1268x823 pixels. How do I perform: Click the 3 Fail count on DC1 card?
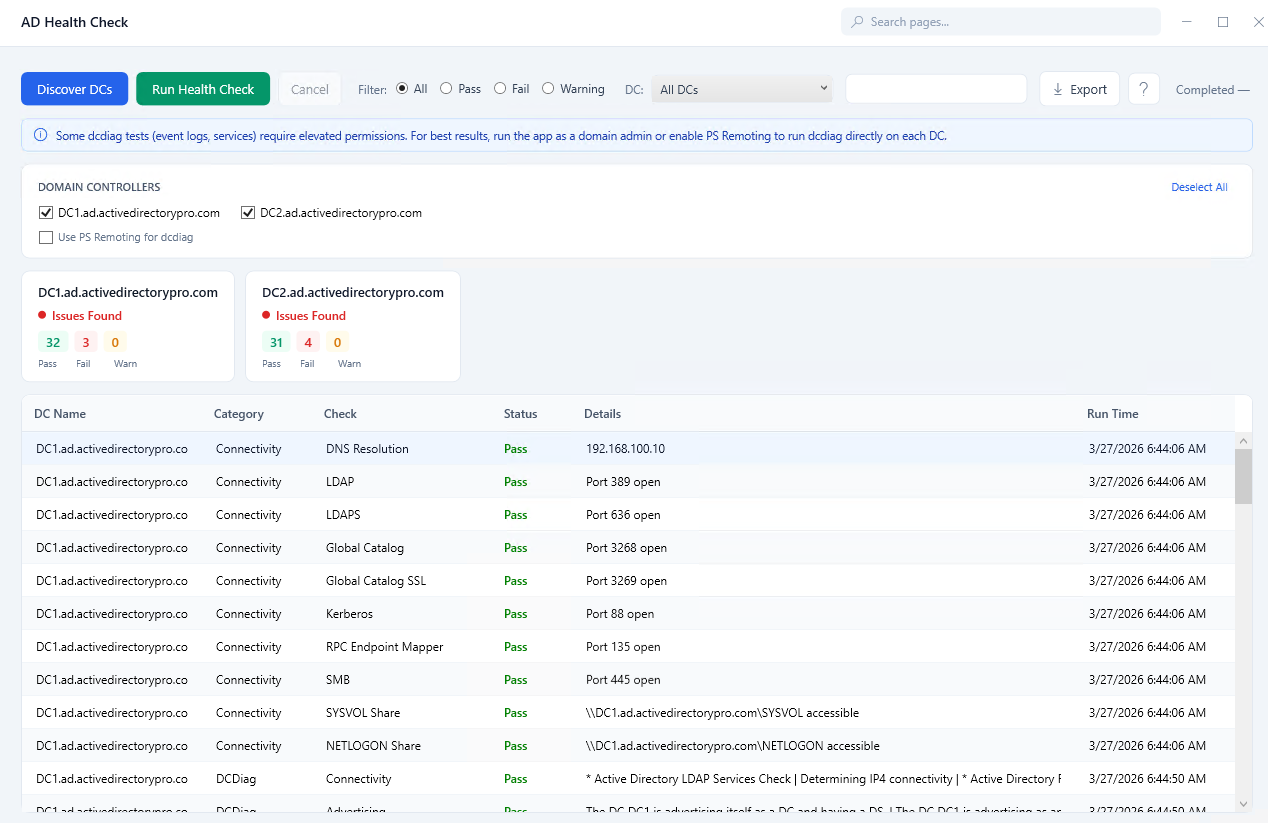85,342
